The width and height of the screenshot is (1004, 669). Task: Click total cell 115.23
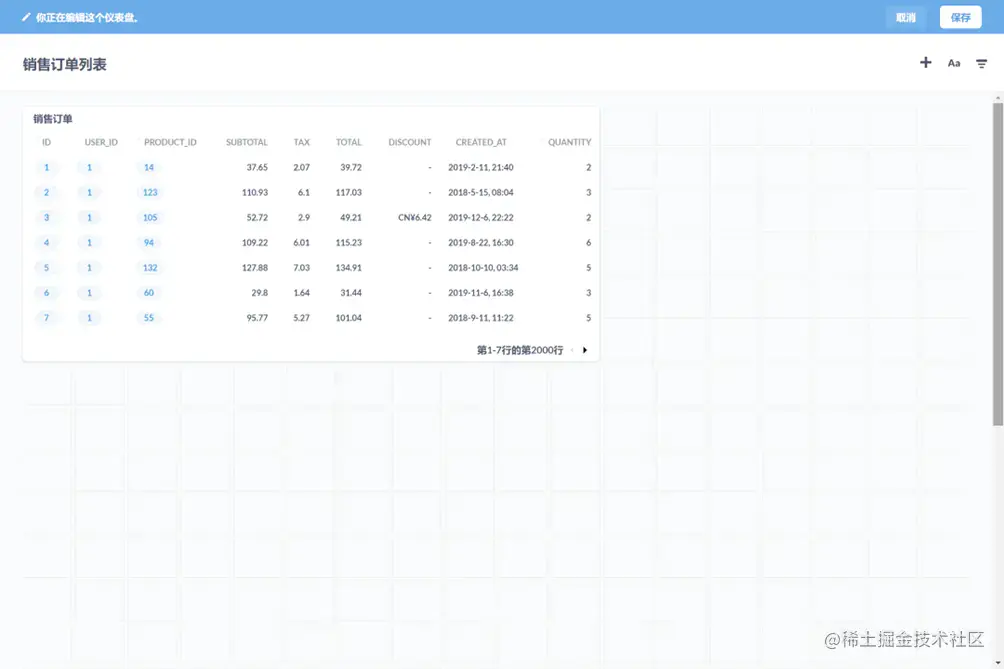point(349,243)
